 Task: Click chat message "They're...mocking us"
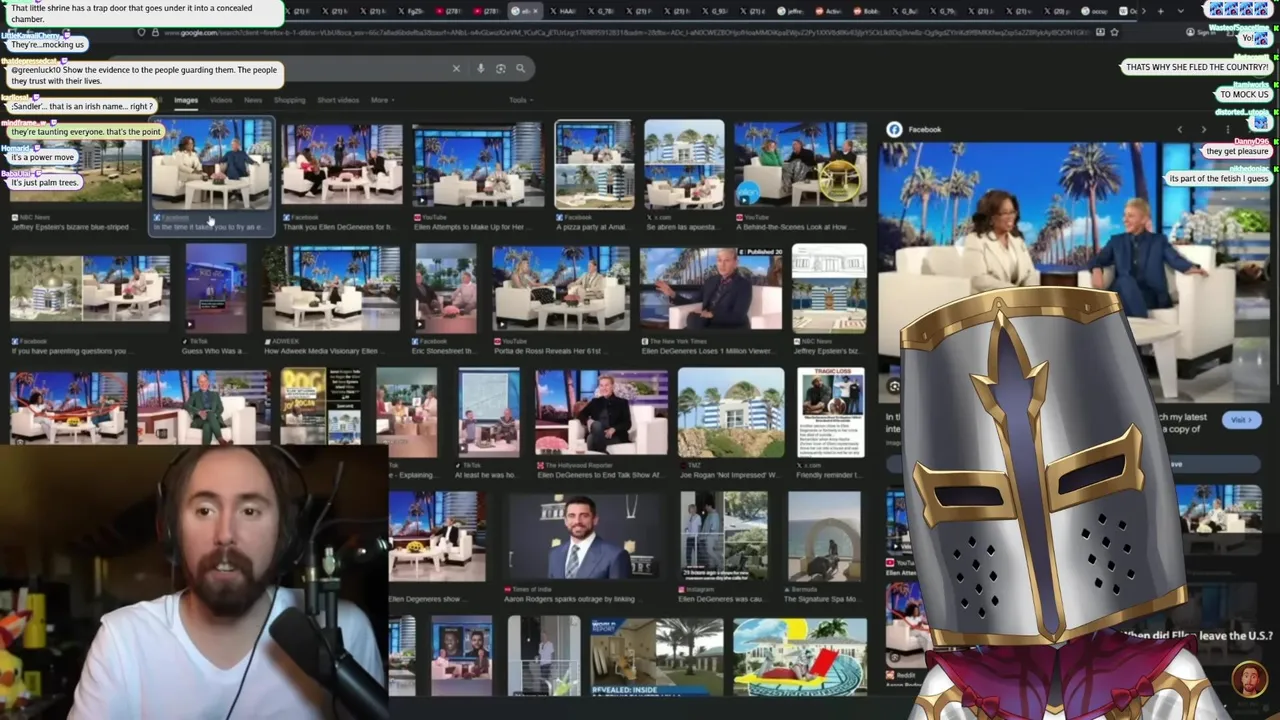tap(48, 45)
